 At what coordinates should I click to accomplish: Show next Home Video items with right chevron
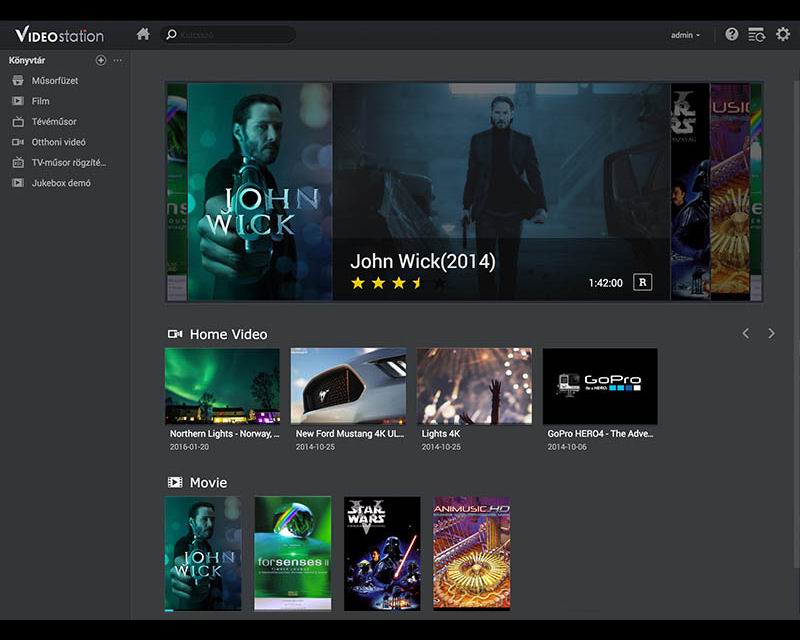[771, 333]
